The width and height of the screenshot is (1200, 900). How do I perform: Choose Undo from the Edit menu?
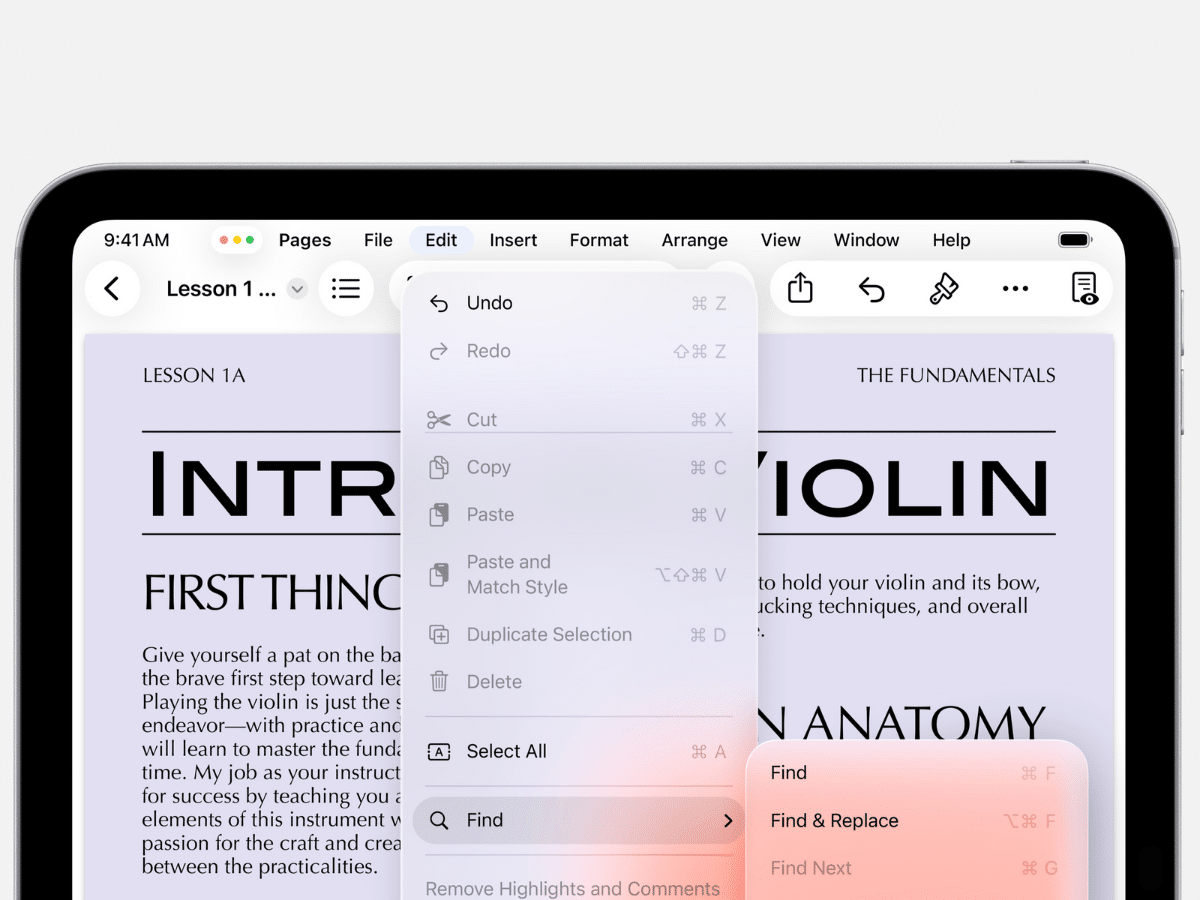(x=579, y=303)
